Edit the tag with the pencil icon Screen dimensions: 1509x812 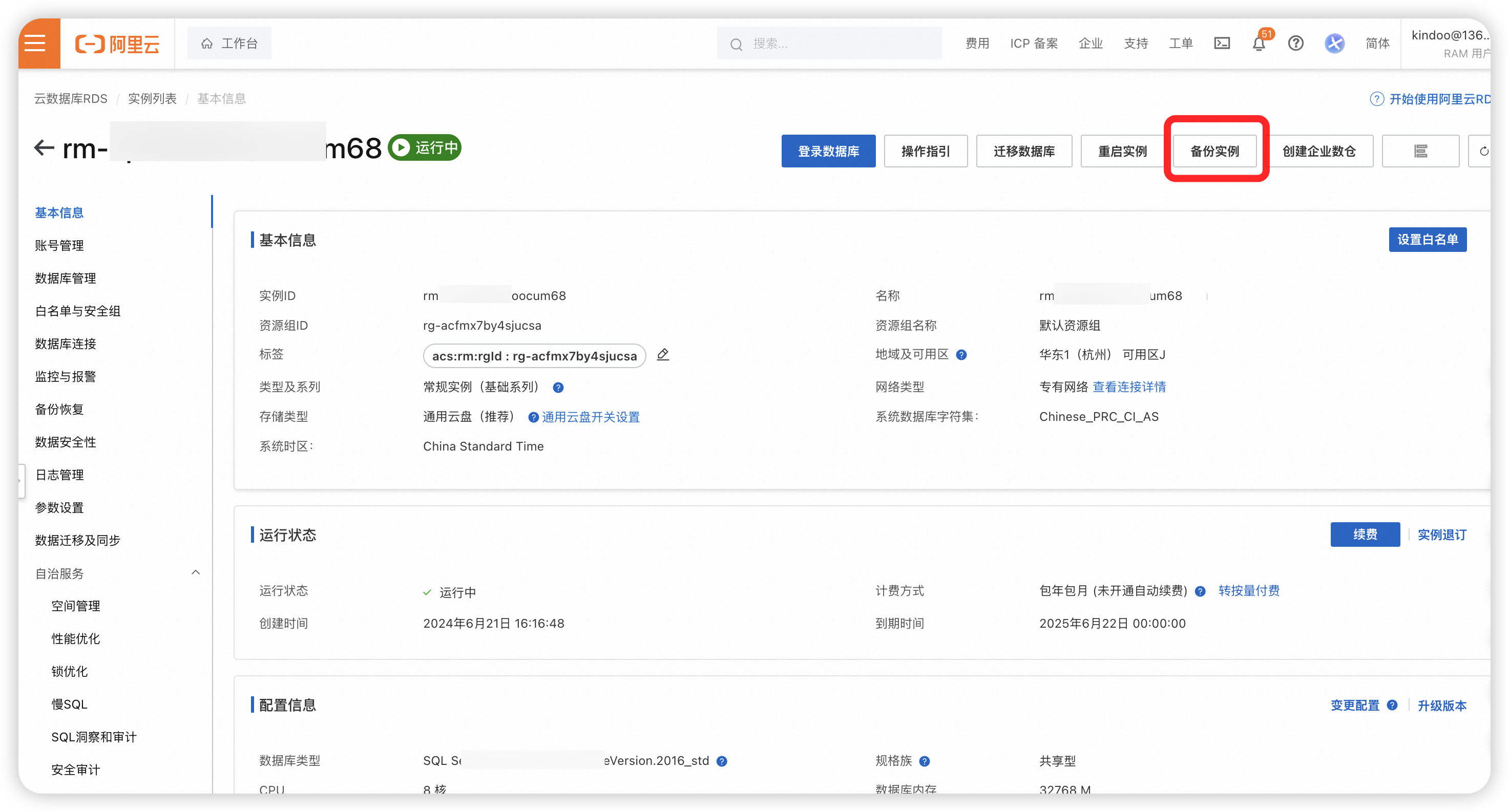(662, 355)
